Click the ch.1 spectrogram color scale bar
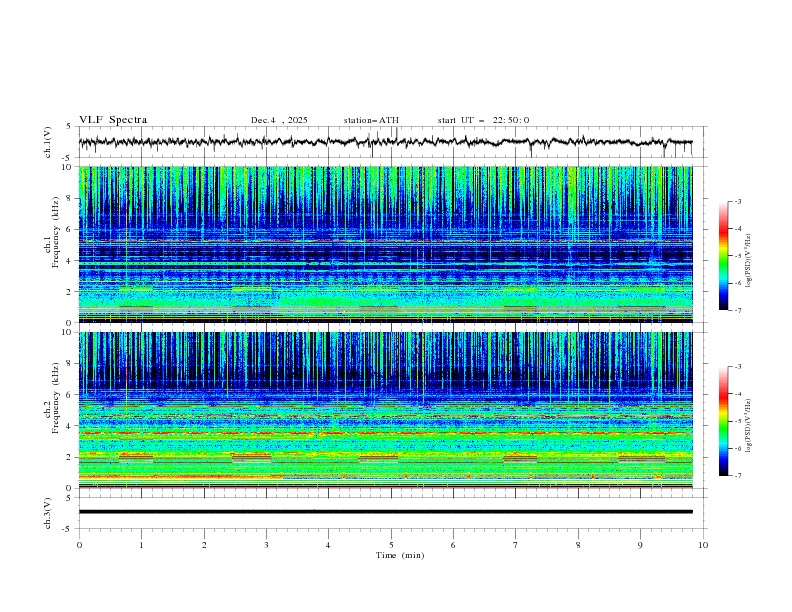The image size is (792, 612). pos(723,256)
